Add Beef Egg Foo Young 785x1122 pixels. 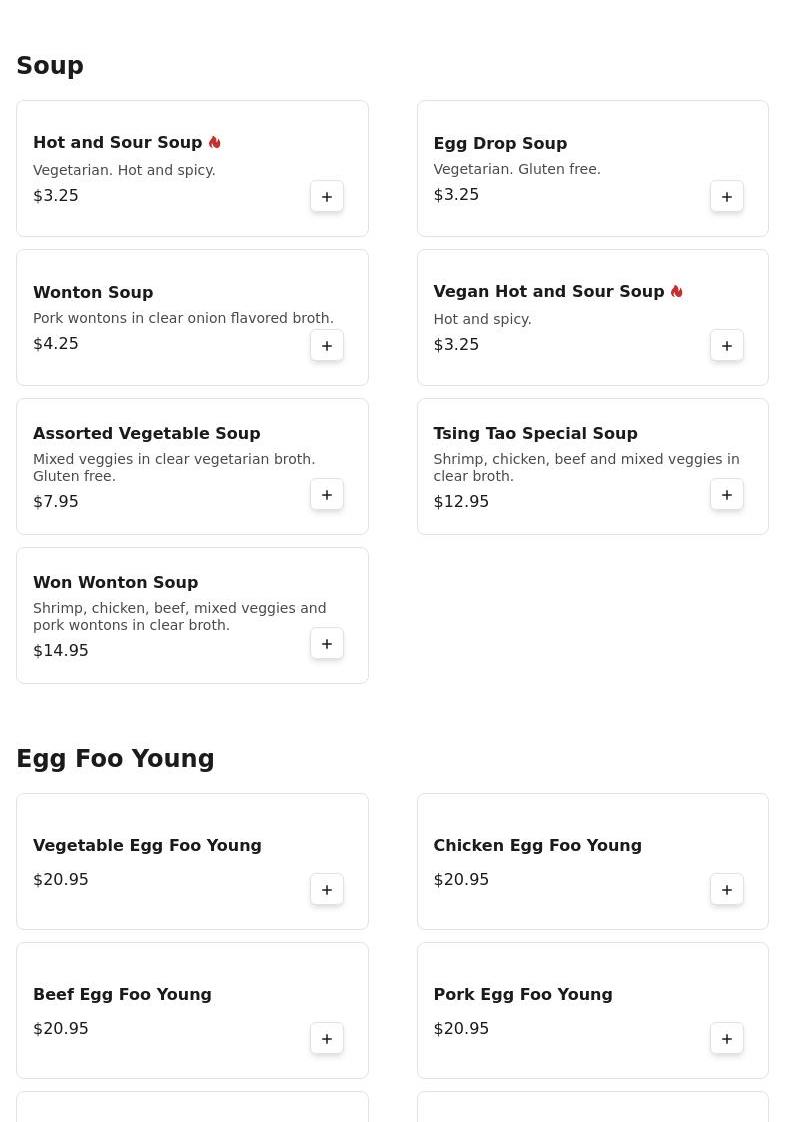pos(327,1039)
